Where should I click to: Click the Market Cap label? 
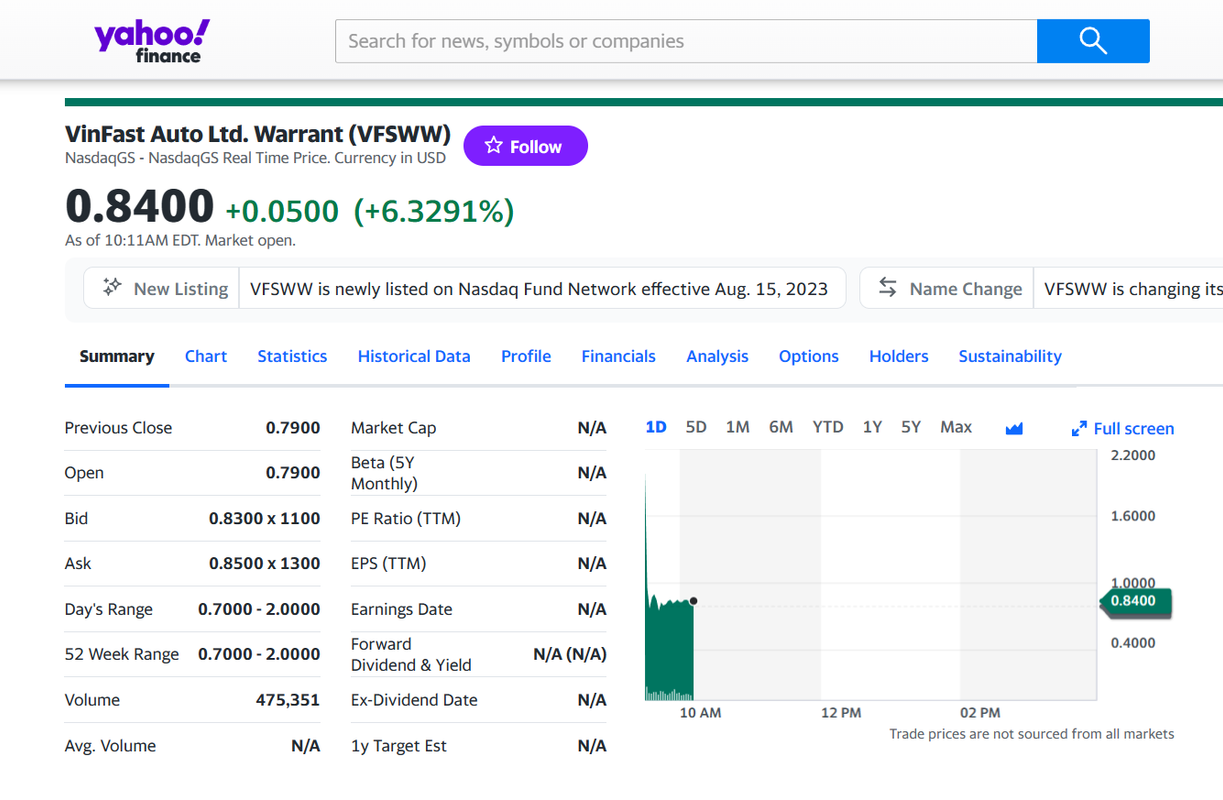393,428
